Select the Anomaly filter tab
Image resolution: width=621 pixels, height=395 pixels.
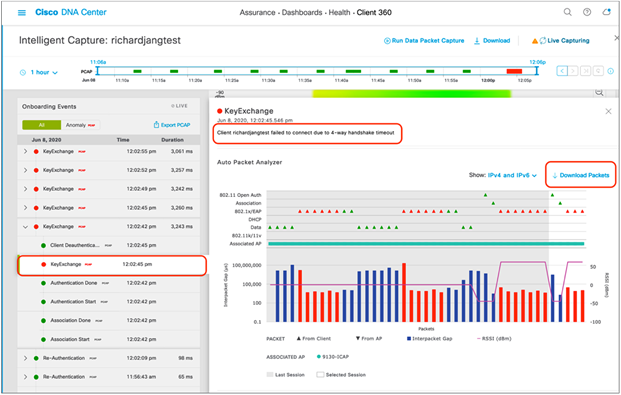pos(80,125)
